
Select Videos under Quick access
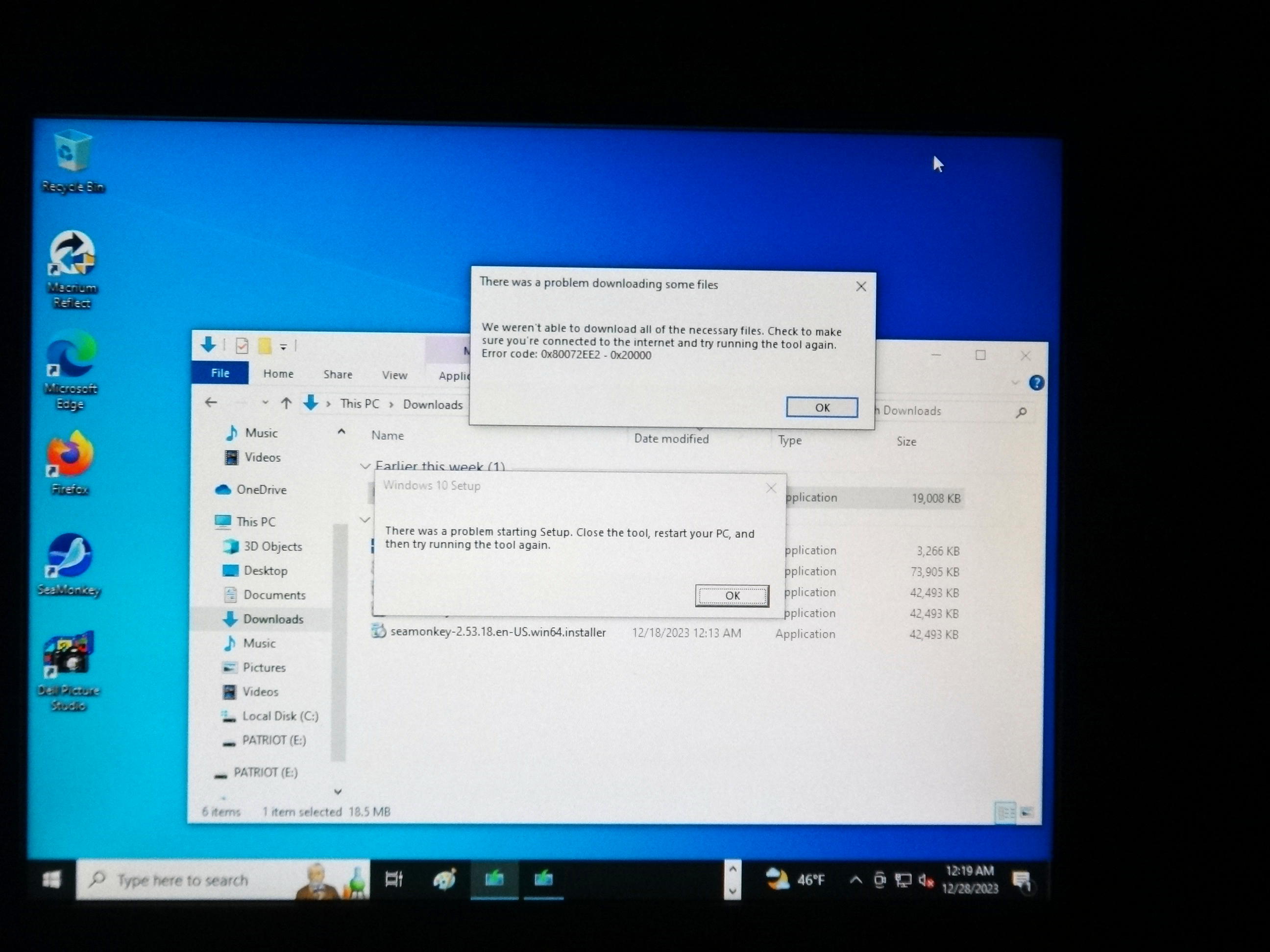(253, 457)
